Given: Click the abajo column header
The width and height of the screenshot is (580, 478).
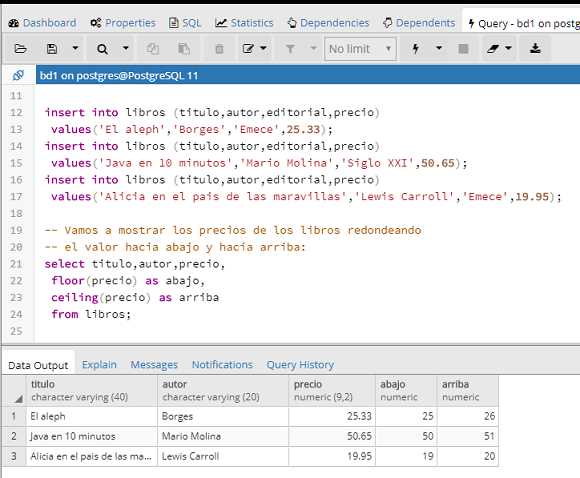Looking at the screenshot, I should (x=406, y=391).
